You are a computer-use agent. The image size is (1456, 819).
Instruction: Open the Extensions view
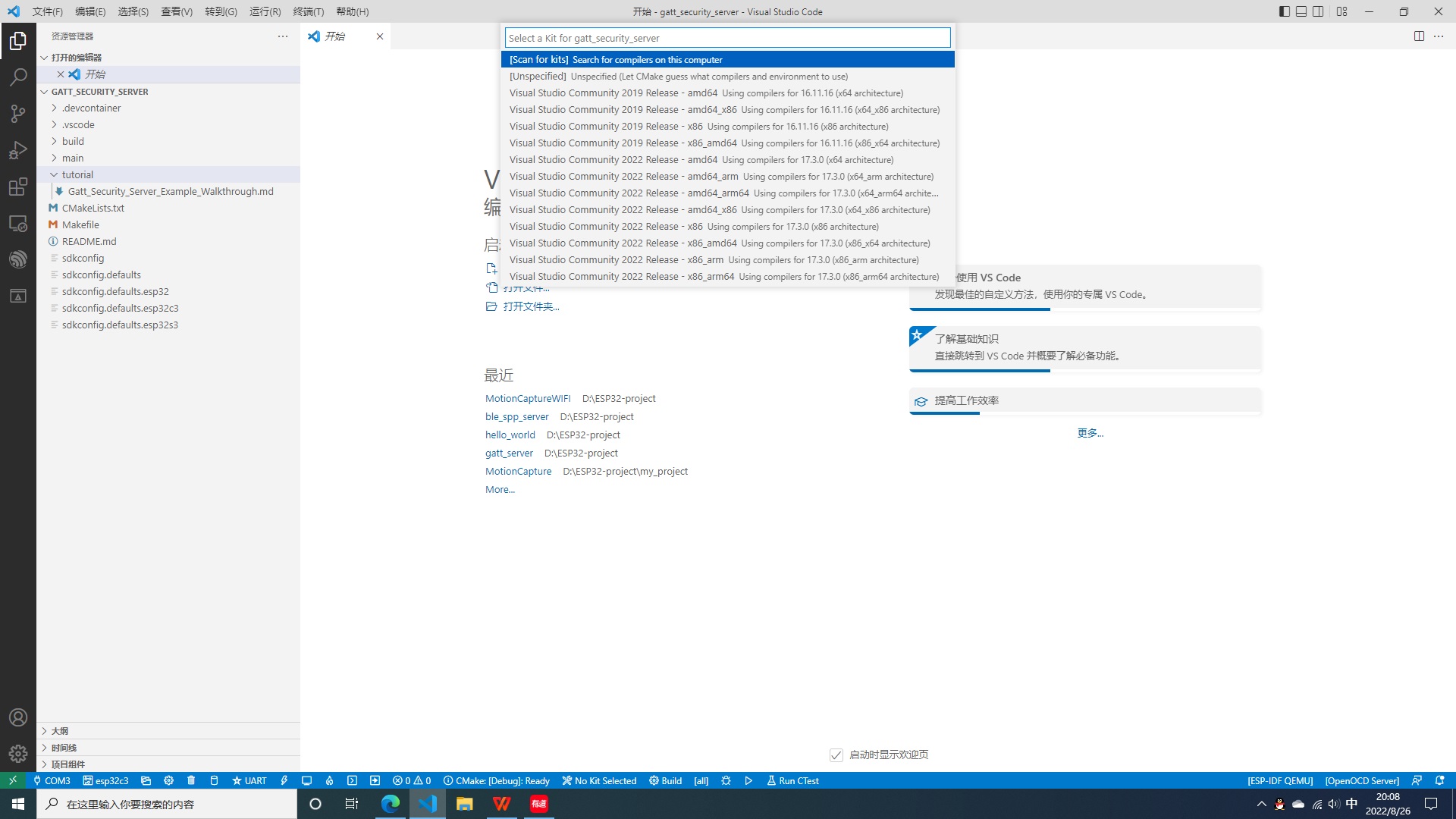(18, 187)
